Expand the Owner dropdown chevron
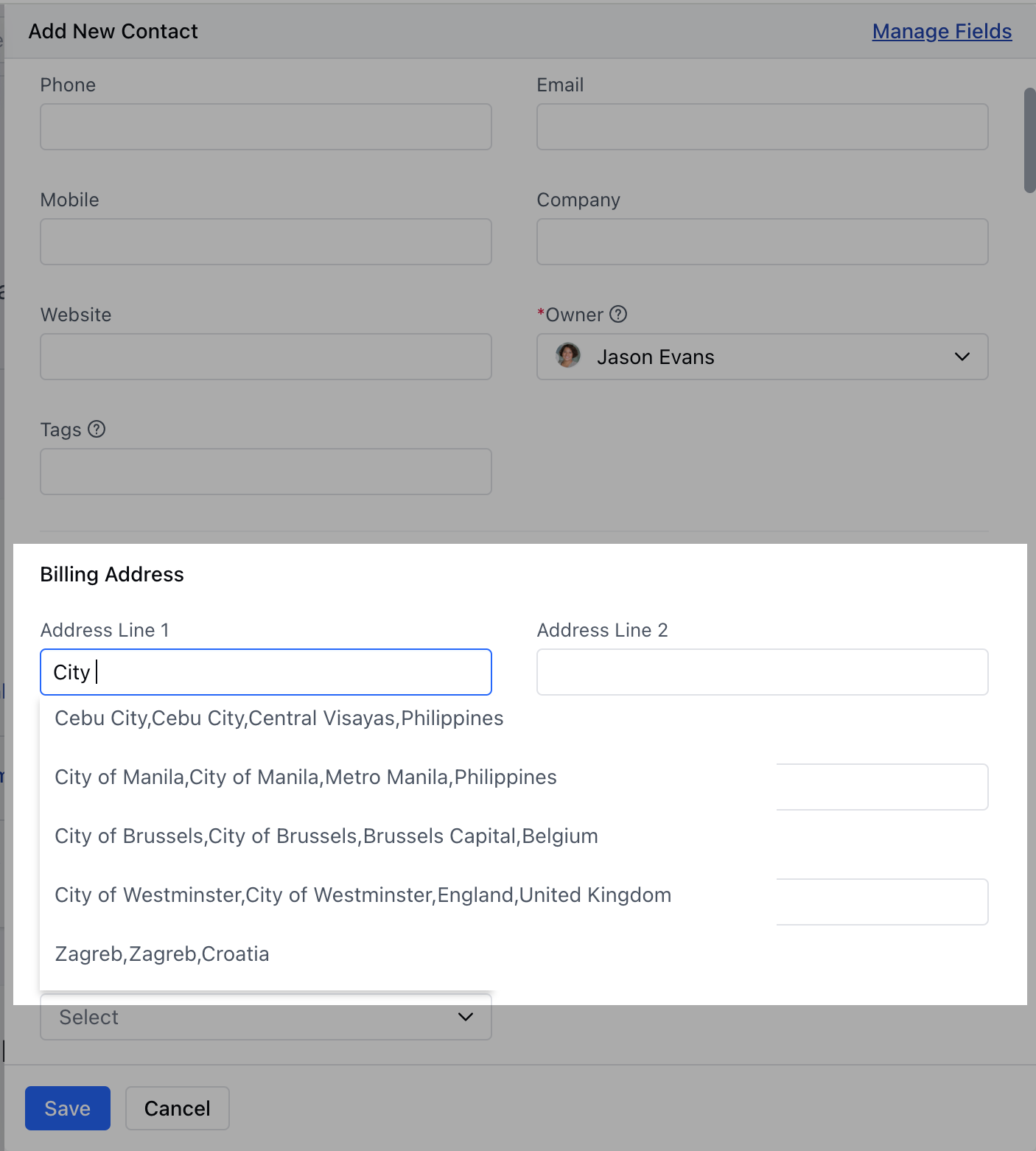The width and height of the screenshot is (1036, 1151). pos(962,357)
